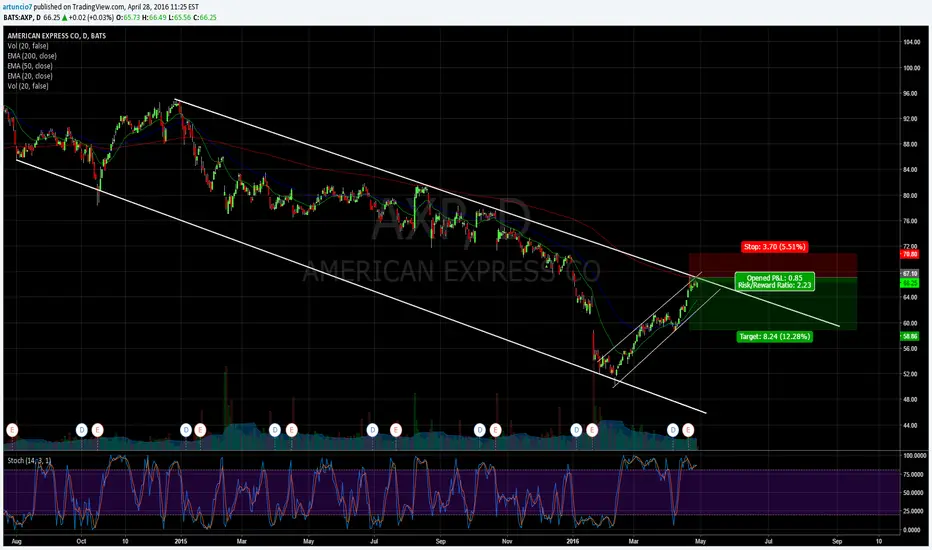Click the 104.00 price axis label
This screenshot has width=932, height=550.
click(911, 42)
